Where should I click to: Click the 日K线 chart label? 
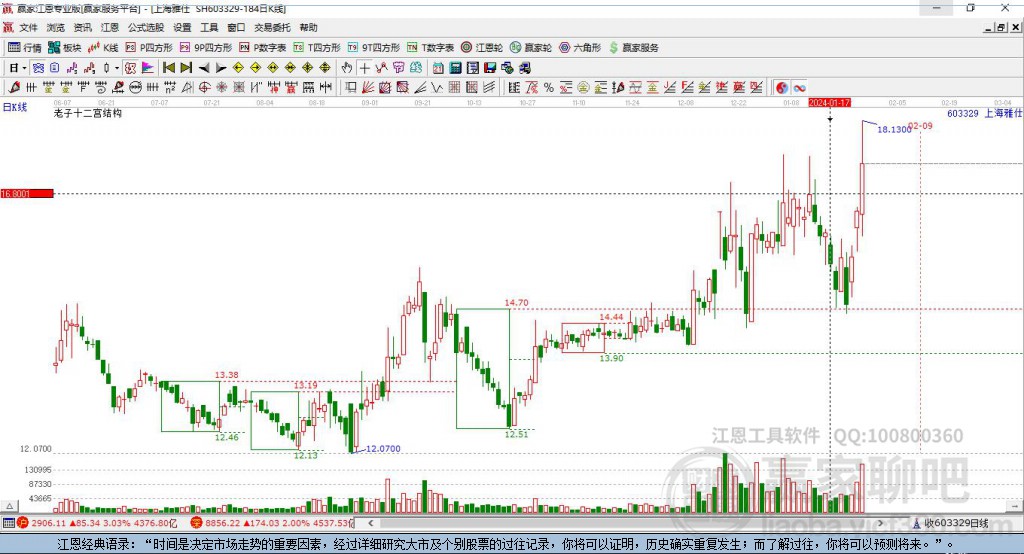[15, 107]
